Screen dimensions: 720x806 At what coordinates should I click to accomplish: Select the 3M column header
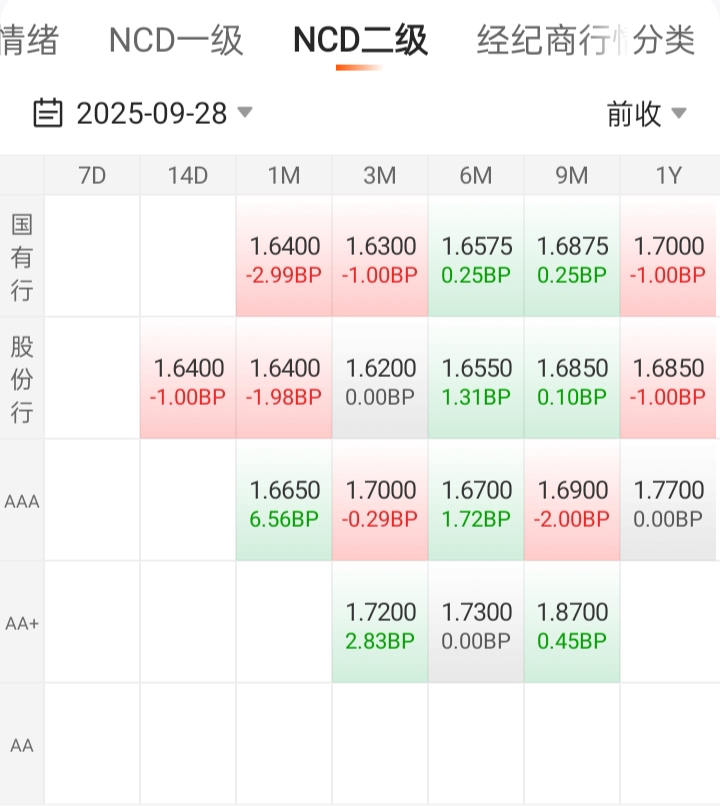coord(380,176)
